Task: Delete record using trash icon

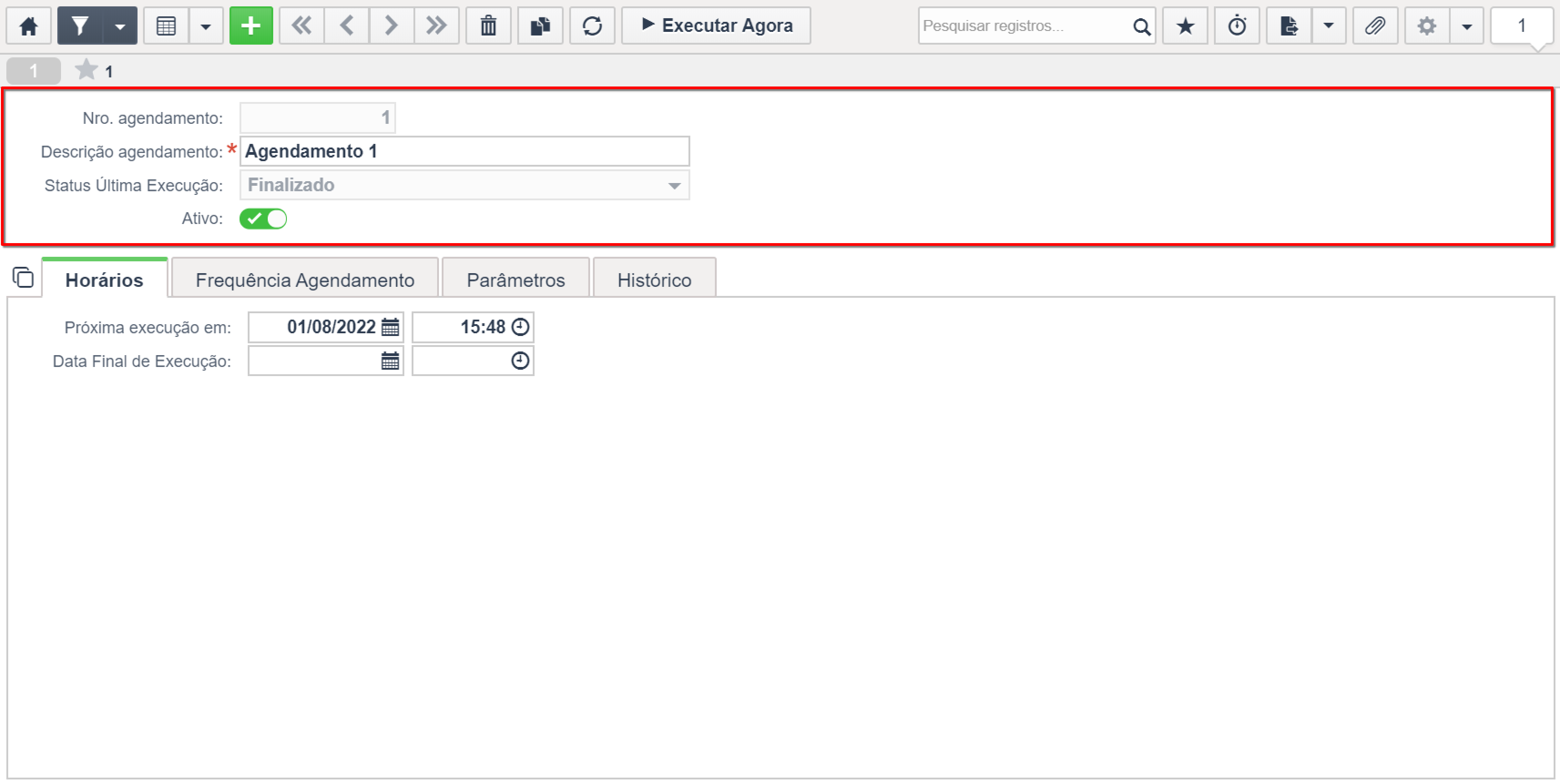Action: pos(488,26)
